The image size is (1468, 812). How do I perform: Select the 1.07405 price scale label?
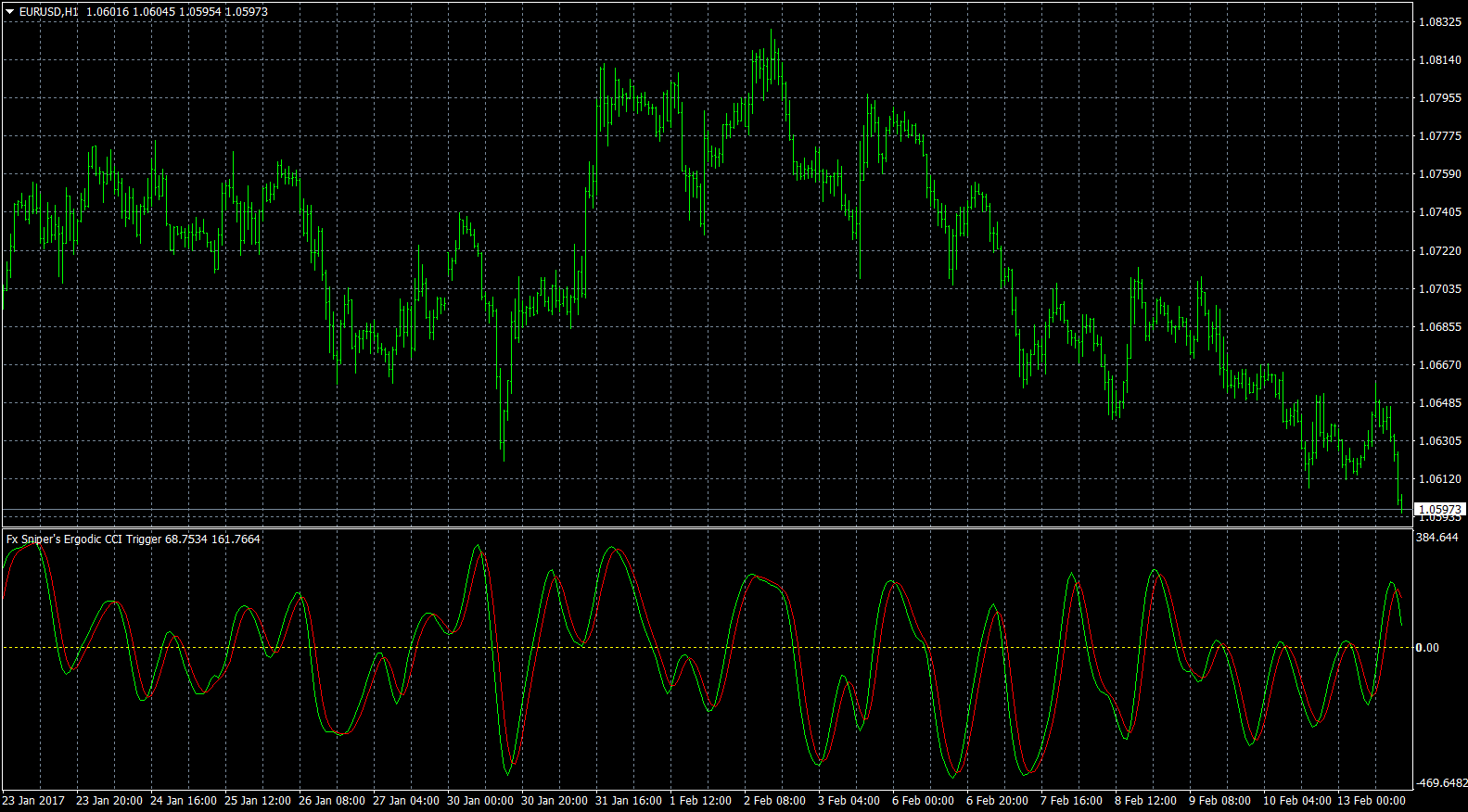pos(1440,212)
